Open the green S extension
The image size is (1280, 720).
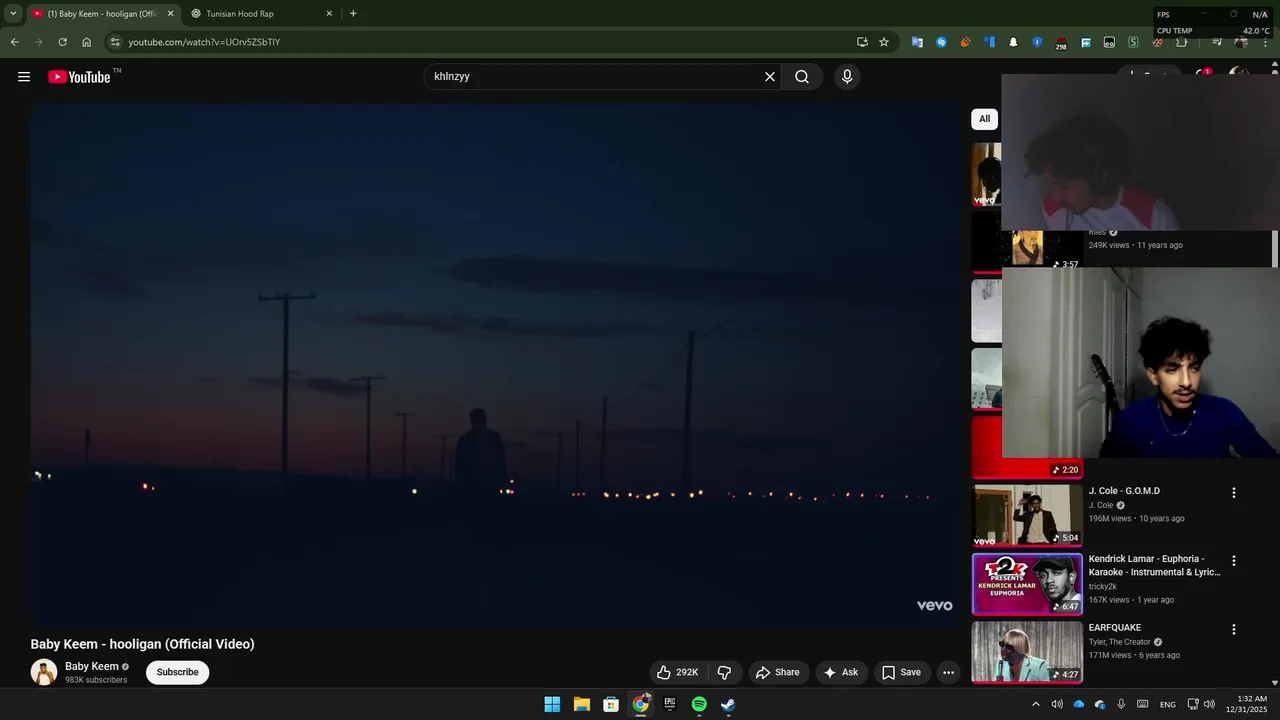(x=1133, y=42)
